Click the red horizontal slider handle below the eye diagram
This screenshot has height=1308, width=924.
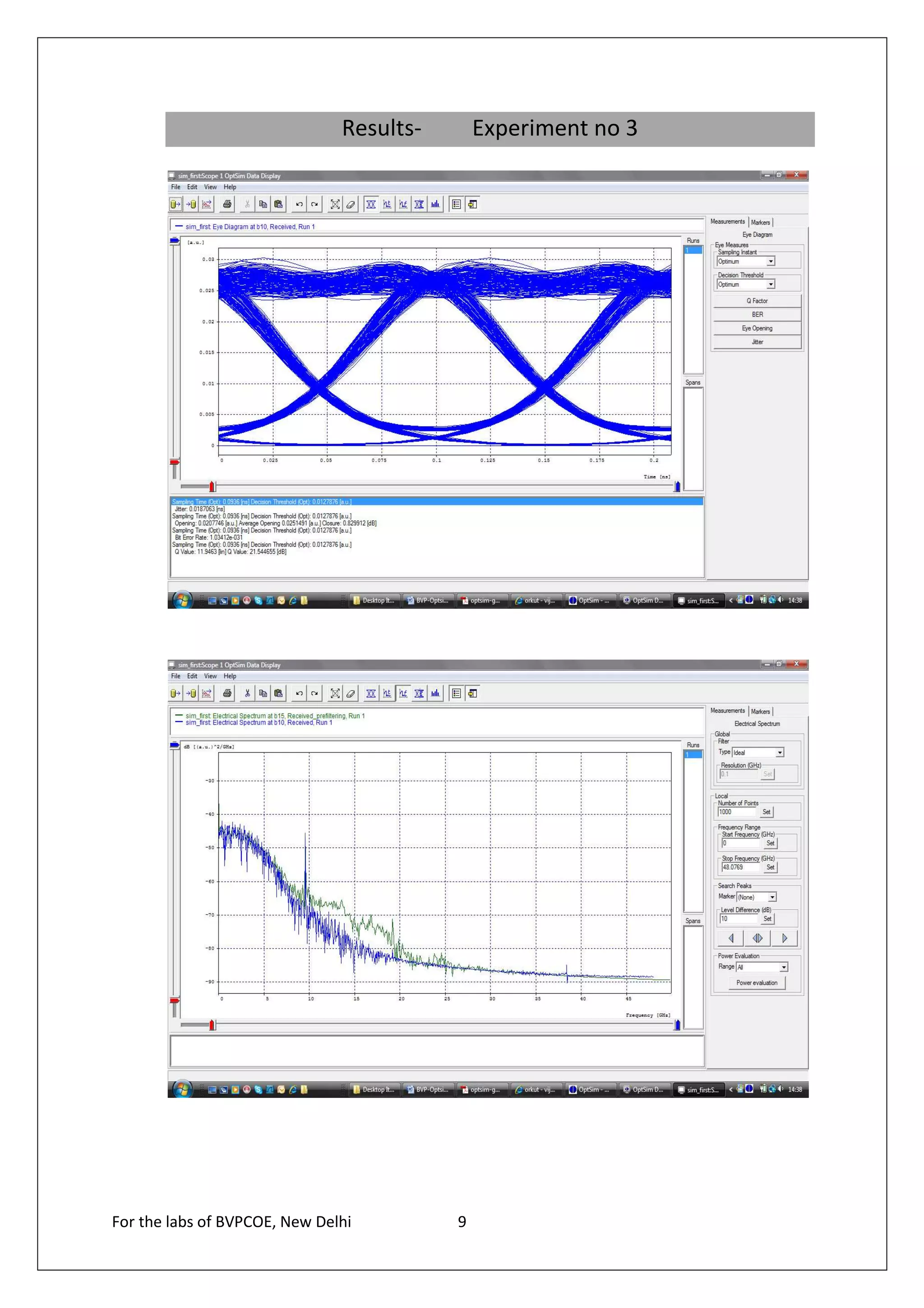(212, 487)
